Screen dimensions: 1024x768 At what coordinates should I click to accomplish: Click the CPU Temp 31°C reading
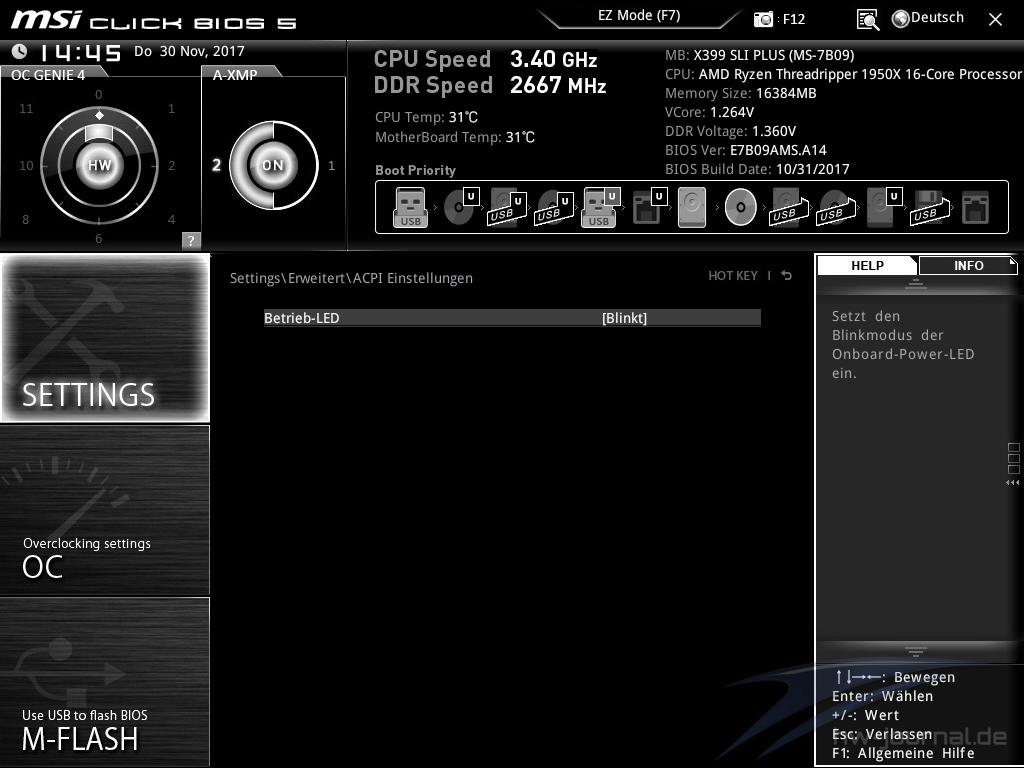coord(426,118)
